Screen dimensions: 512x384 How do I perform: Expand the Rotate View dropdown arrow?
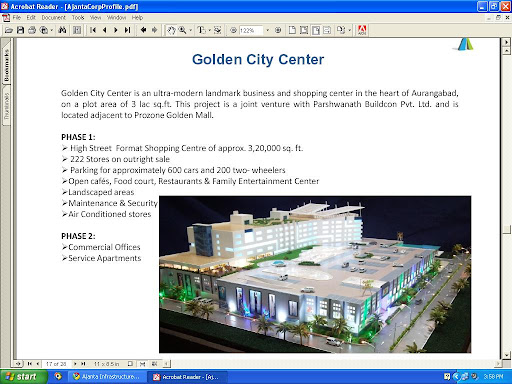pyautogui.click(x=349, y=30)
